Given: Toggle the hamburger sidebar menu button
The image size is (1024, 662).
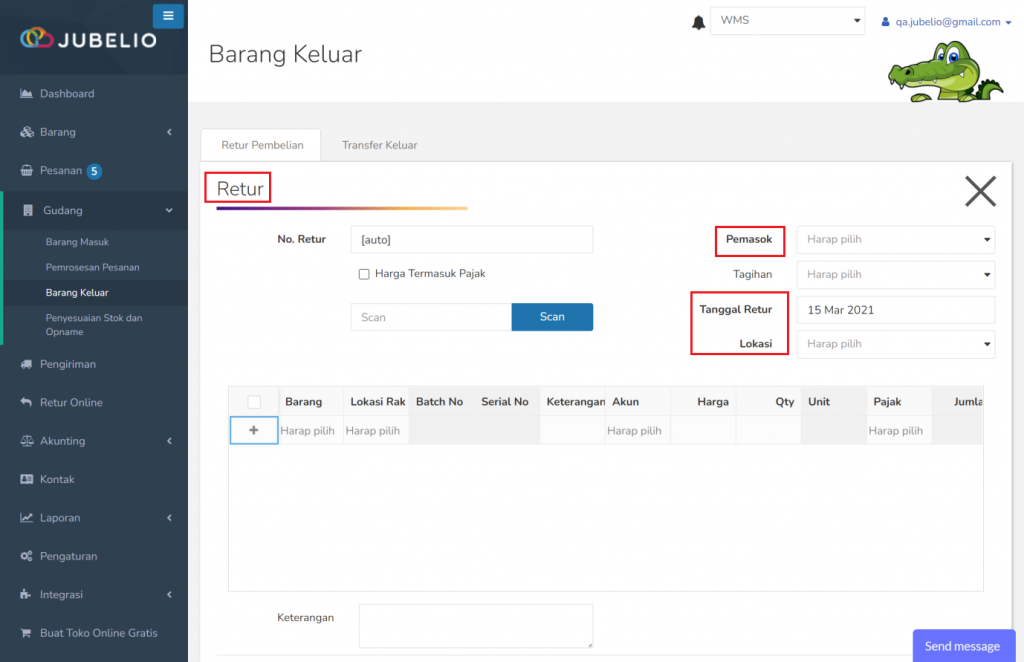Looking at the screenshot, I should 168,16.
